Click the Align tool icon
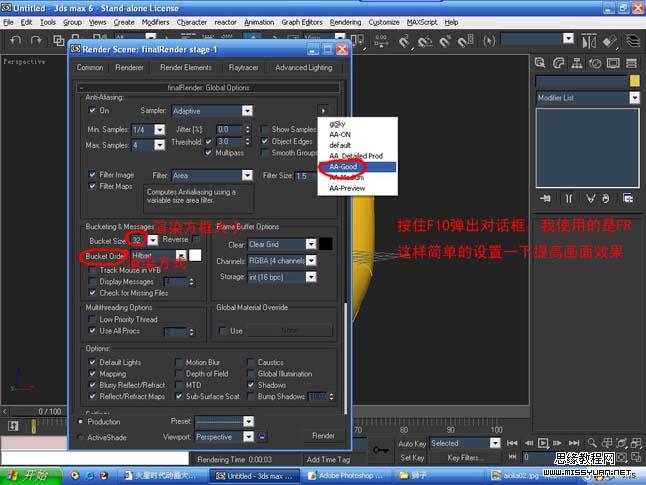646x485 pixels. pos(609,41)
